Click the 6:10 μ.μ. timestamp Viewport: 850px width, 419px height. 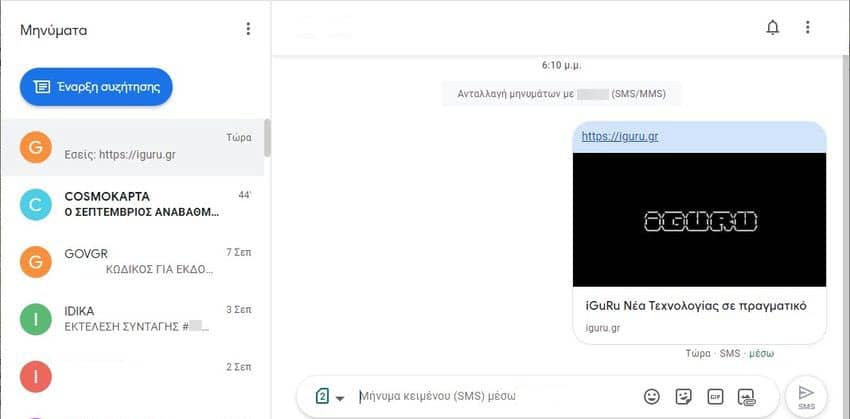[x=562, y=66]
